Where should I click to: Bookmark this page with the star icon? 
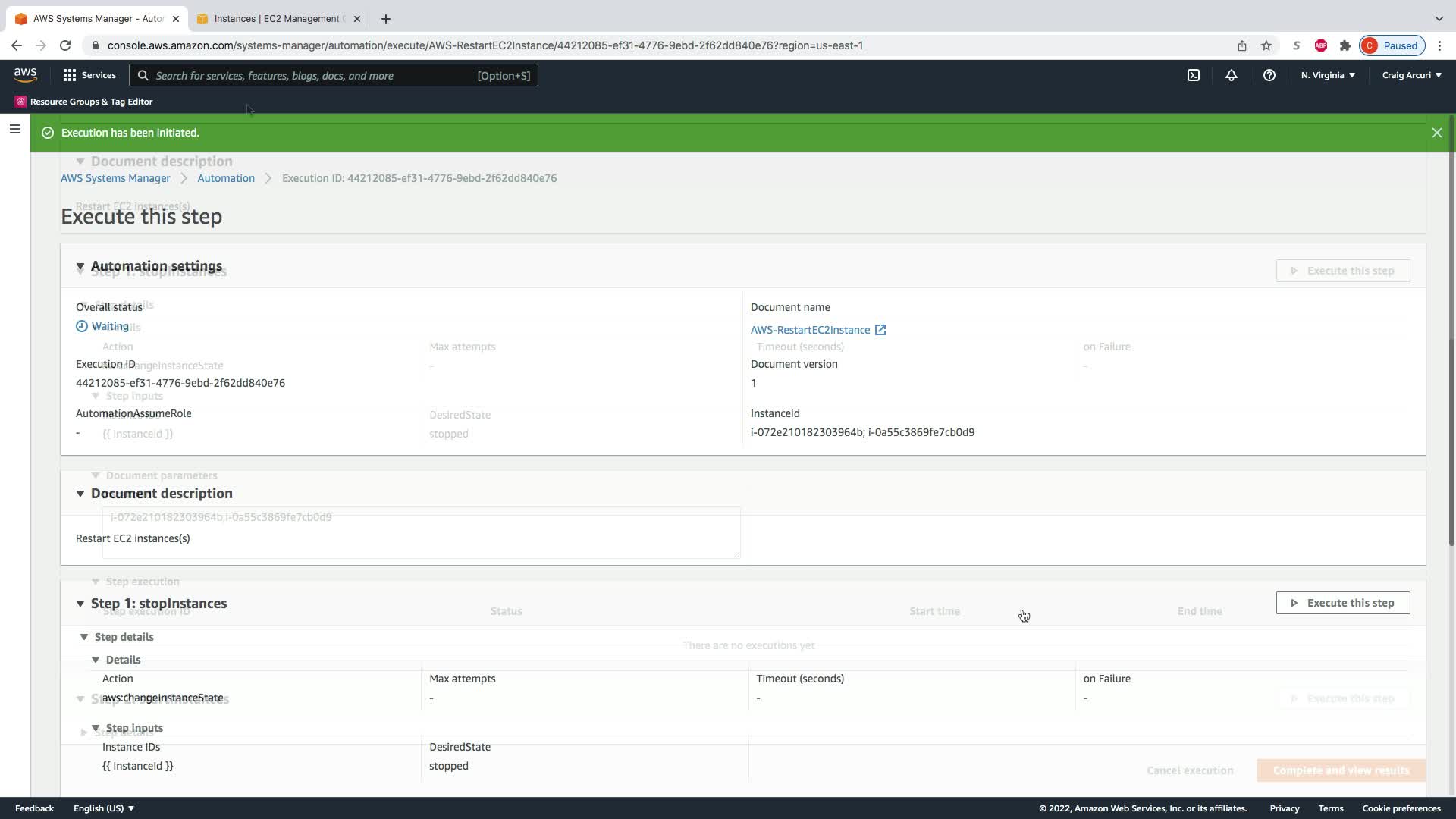[1266, 45]
